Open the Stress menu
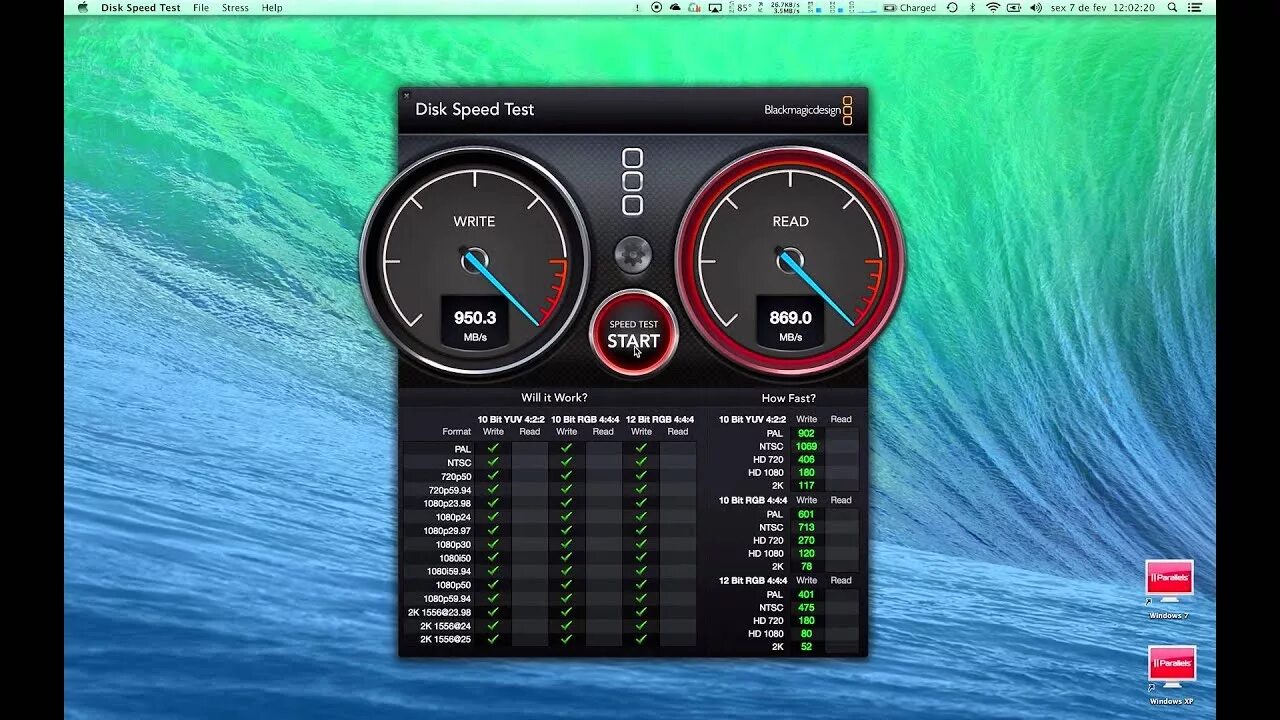The height and width of the screenshot is (720, 1280). [235, 7]
